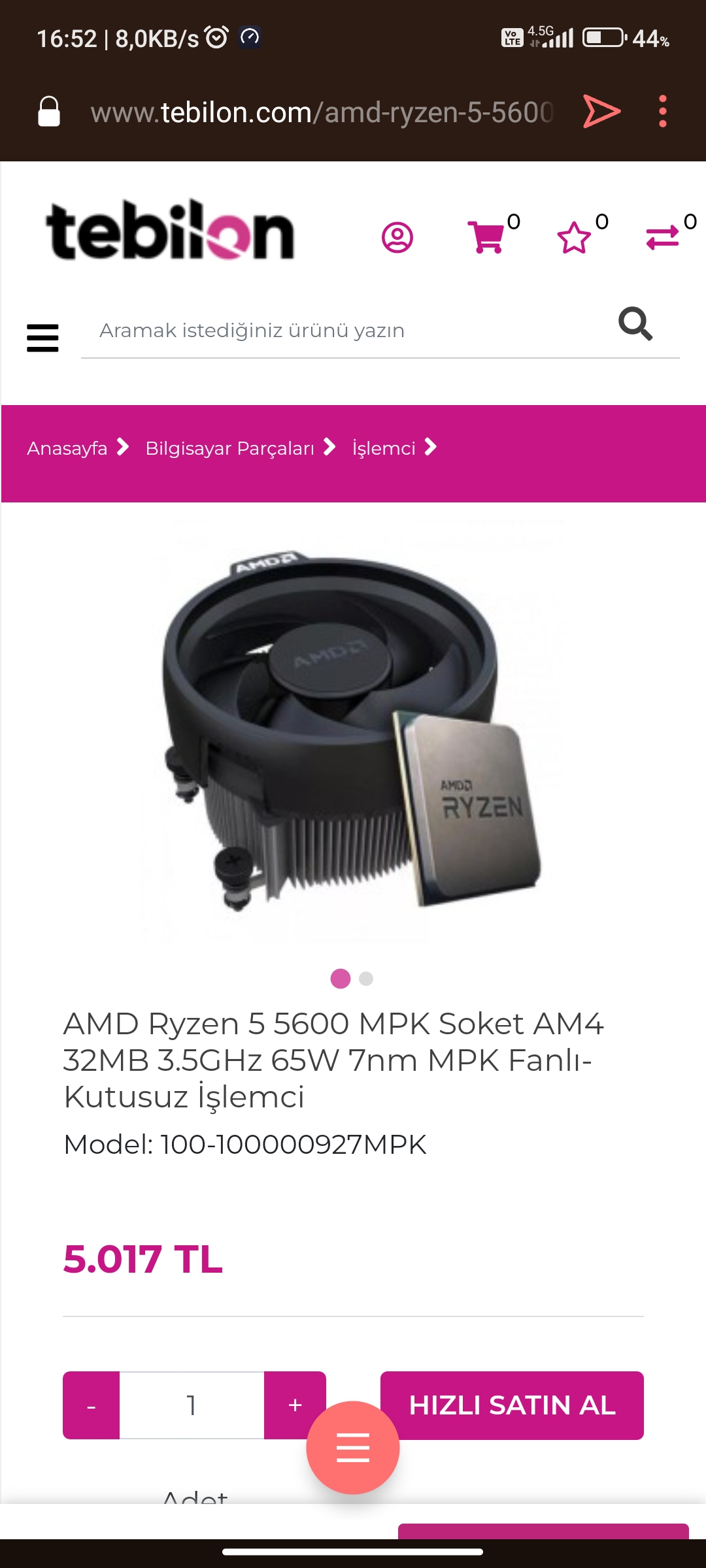The width and height of the screenshot is (706, 1568).
Task: Focus the product search field
Action: pos(346,331)
